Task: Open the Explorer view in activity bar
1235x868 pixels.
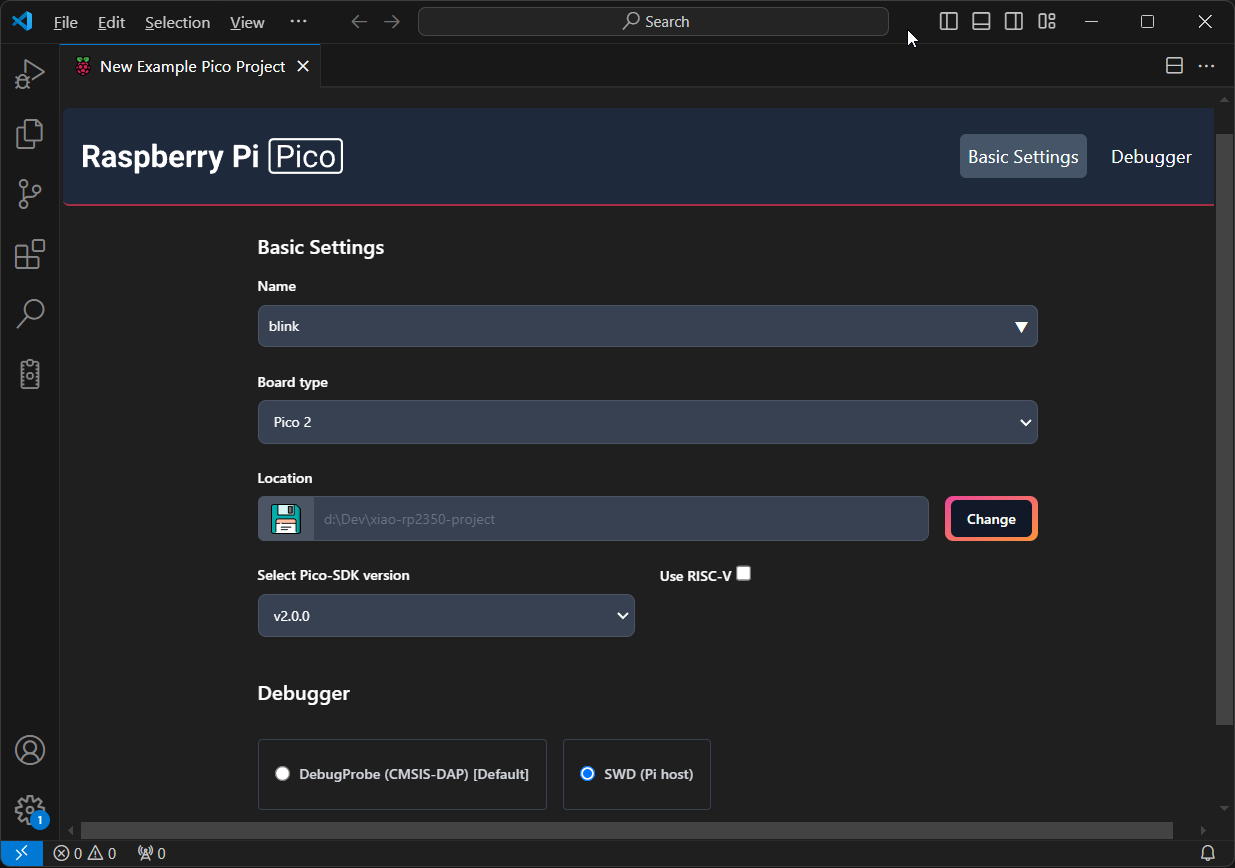Action: point(30,133)
